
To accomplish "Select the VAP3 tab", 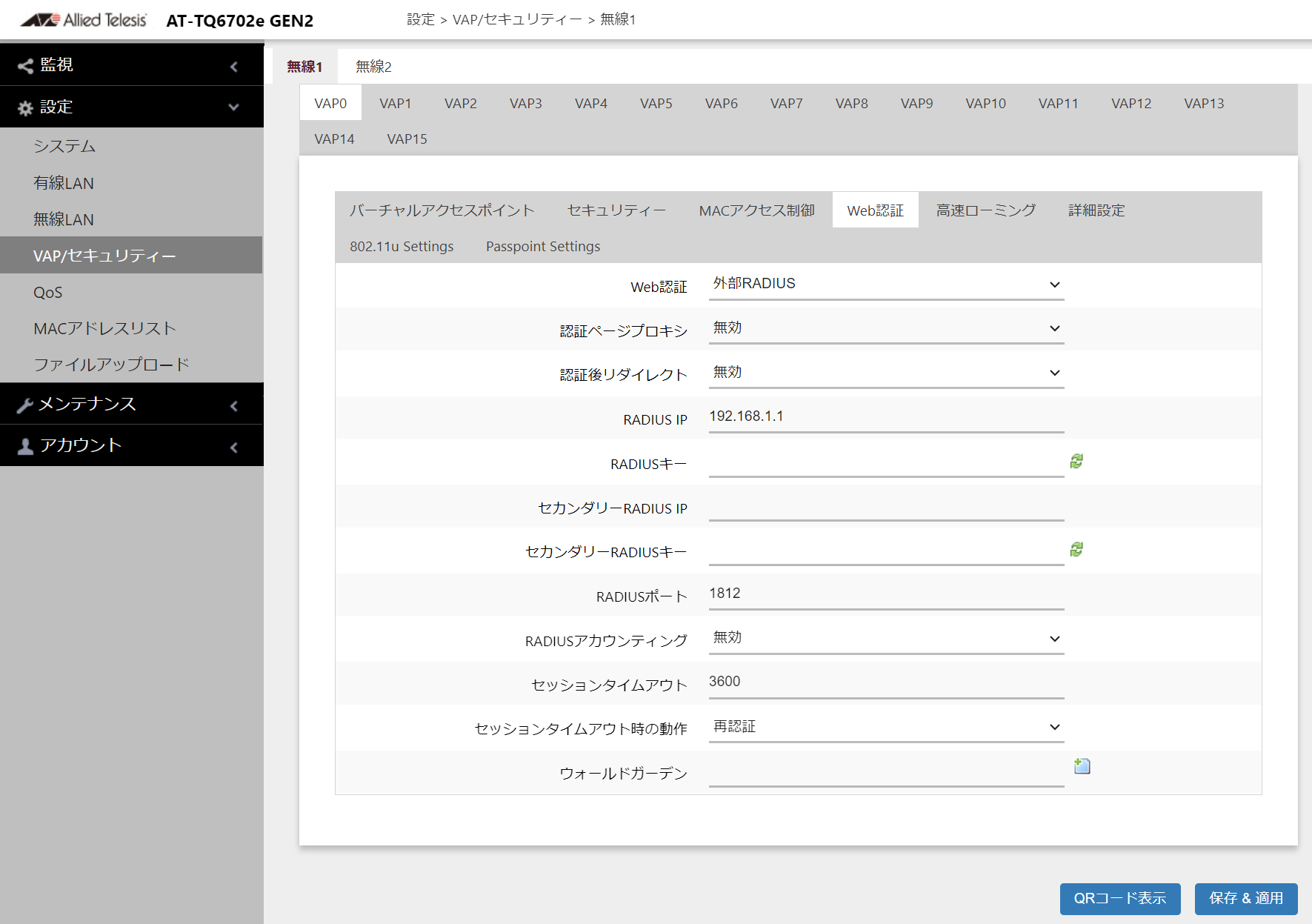I will click(x=526, y=103).
